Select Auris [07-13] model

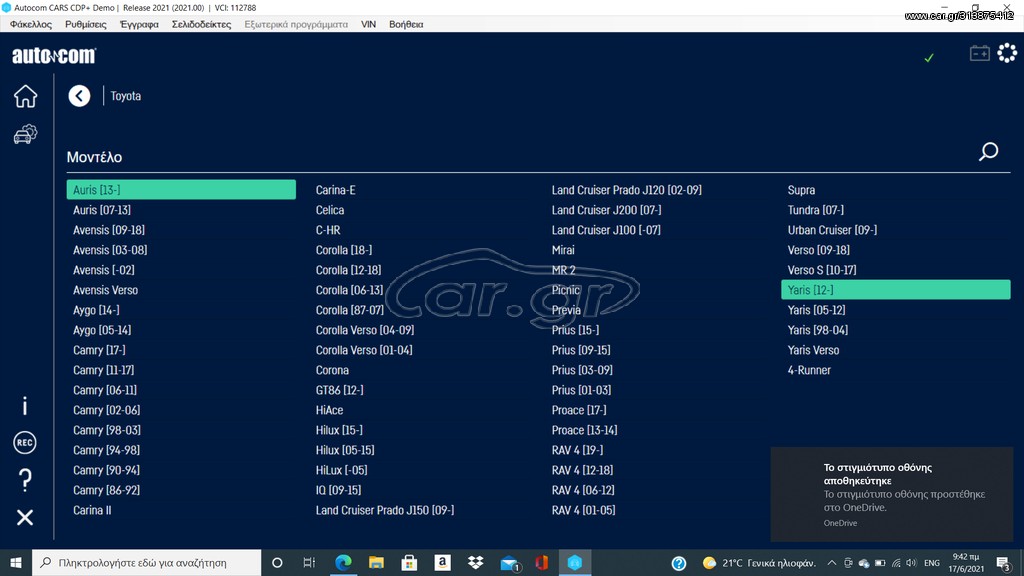pos(102,210)
